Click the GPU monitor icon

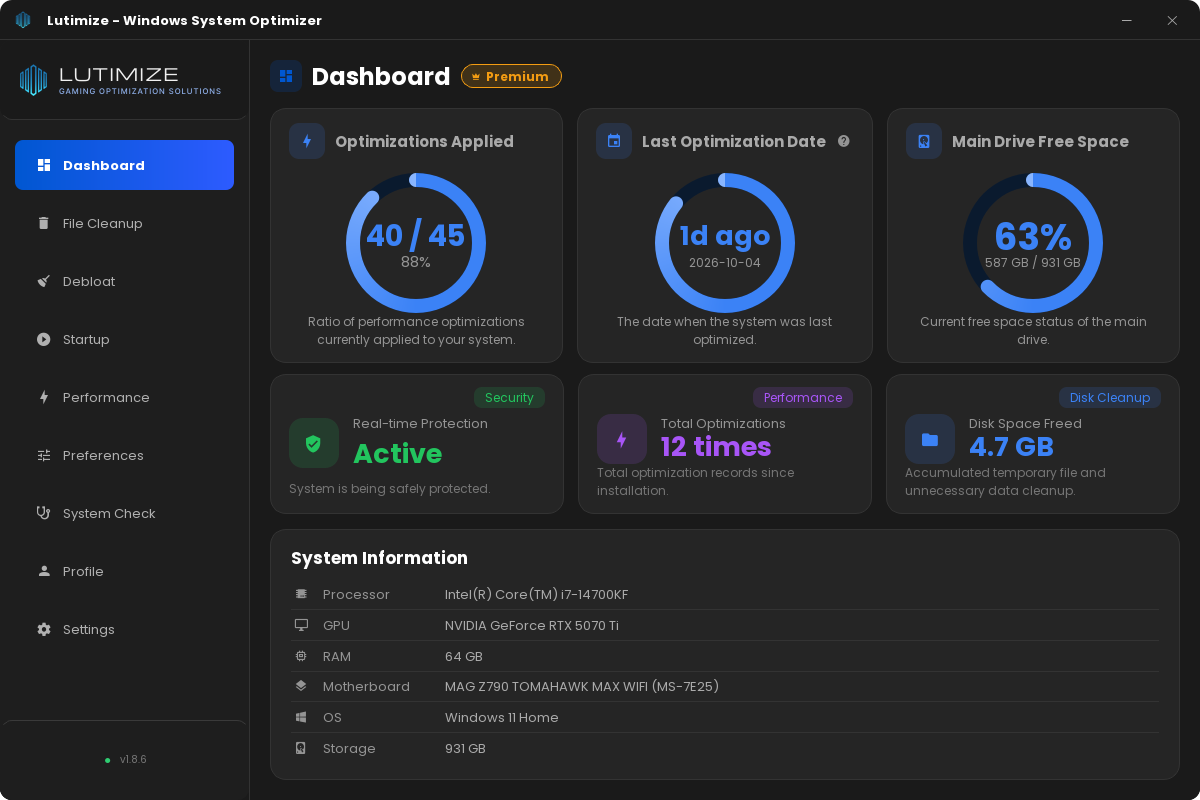click(x=301, y=625)
